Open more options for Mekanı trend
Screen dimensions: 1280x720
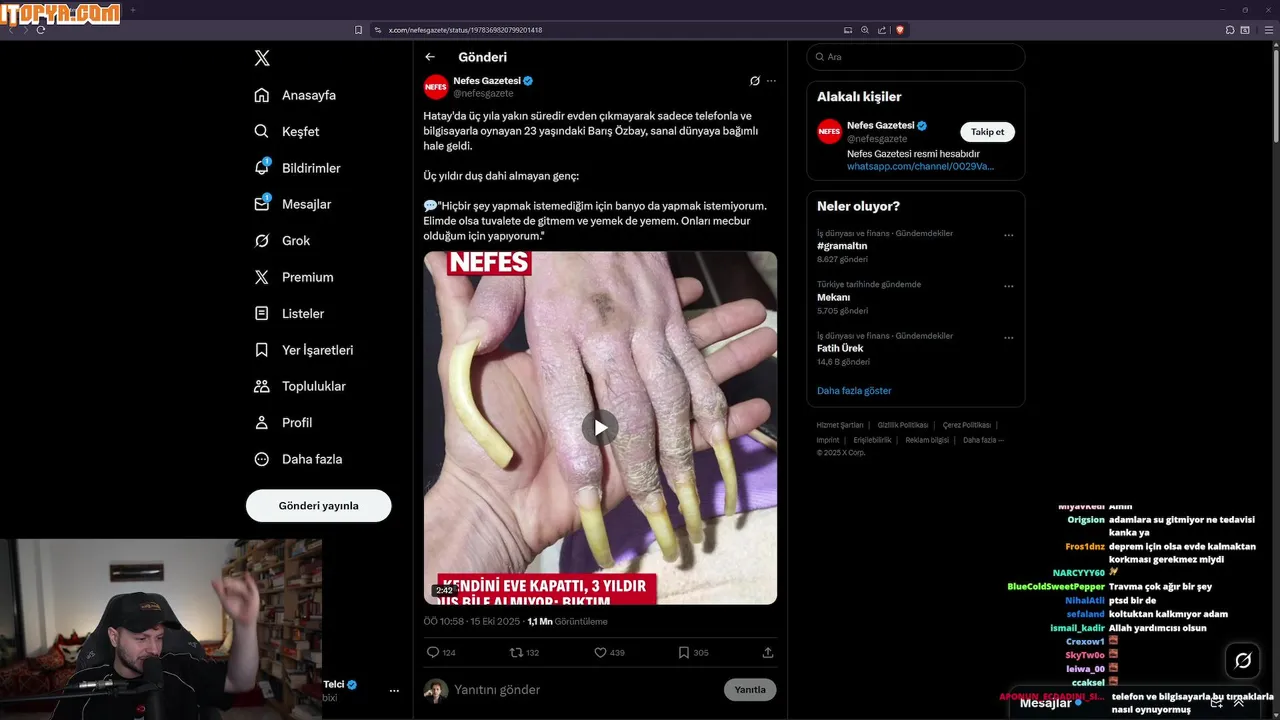coord(1008,287)
